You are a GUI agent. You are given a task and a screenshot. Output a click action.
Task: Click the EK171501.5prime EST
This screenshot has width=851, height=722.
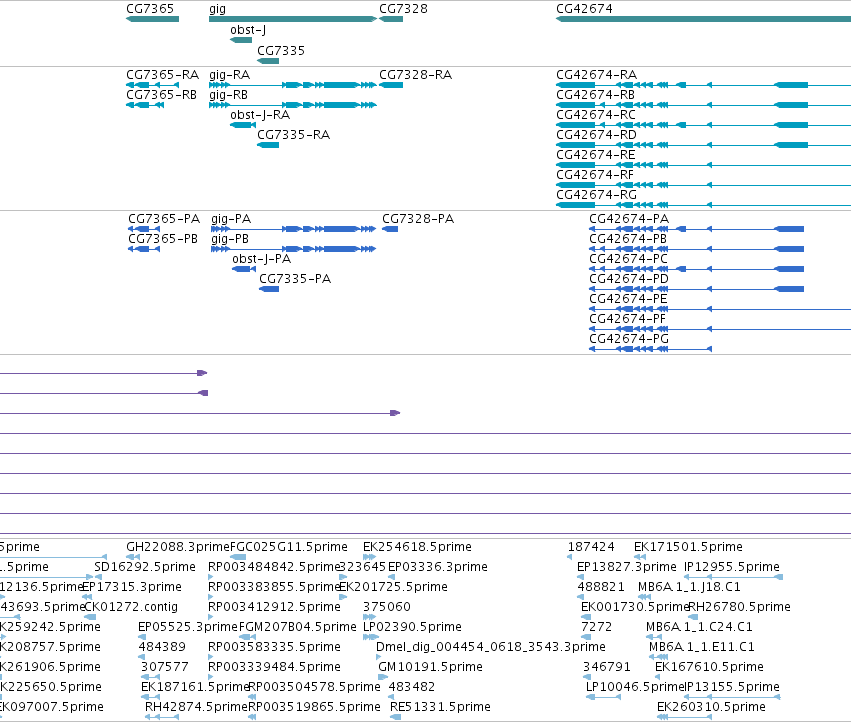[640, 557]
